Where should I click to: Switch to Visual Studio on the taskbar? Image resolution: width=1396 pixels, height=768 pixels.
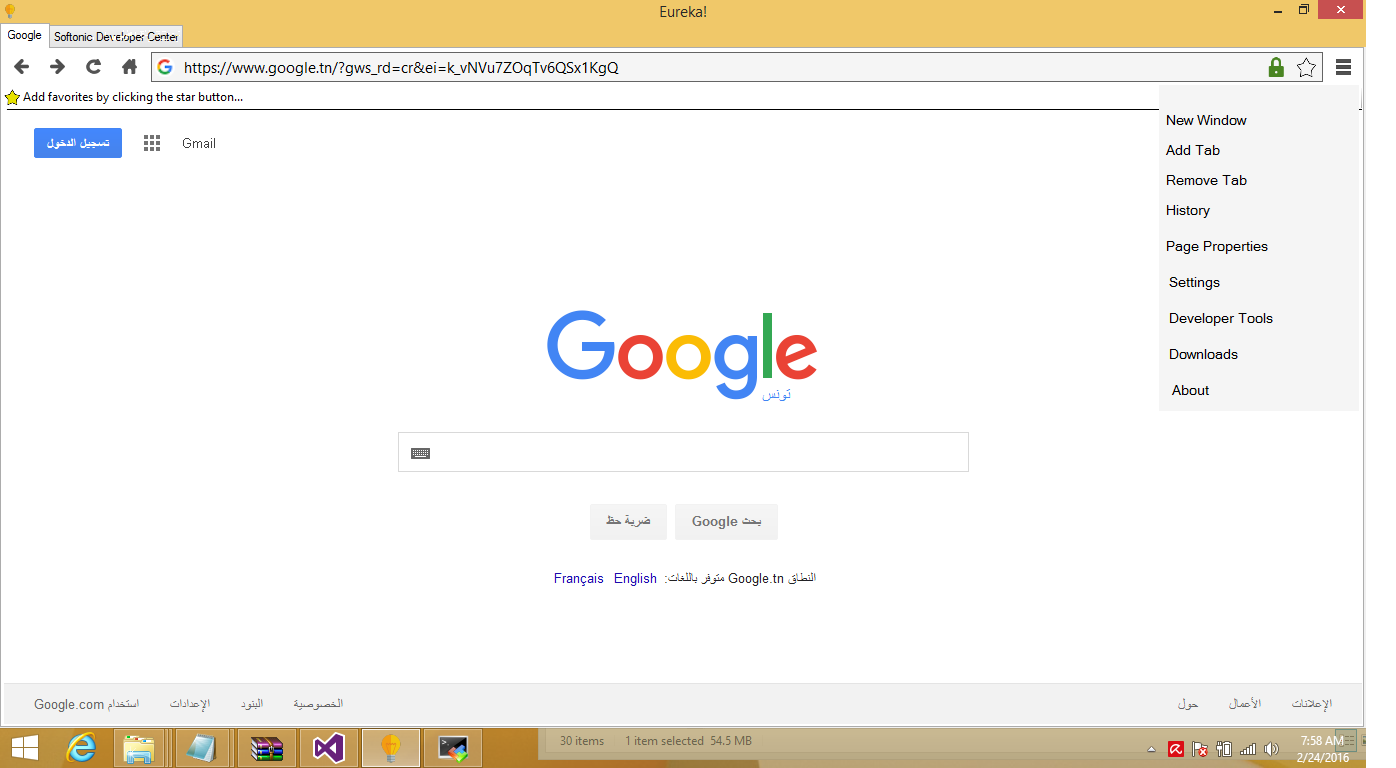pyautogui.click(x=329, y=747)
